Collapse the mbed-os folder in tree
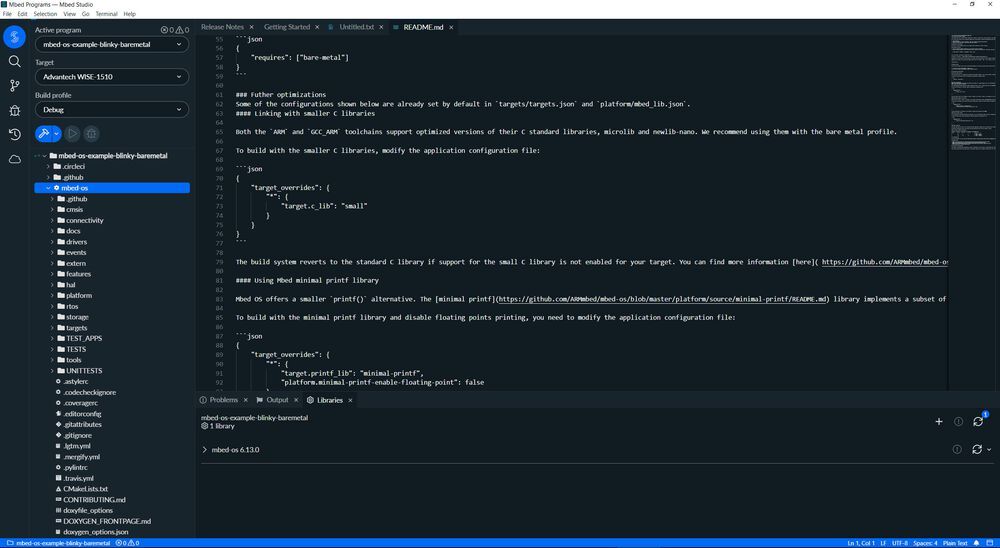 [48, 188]
